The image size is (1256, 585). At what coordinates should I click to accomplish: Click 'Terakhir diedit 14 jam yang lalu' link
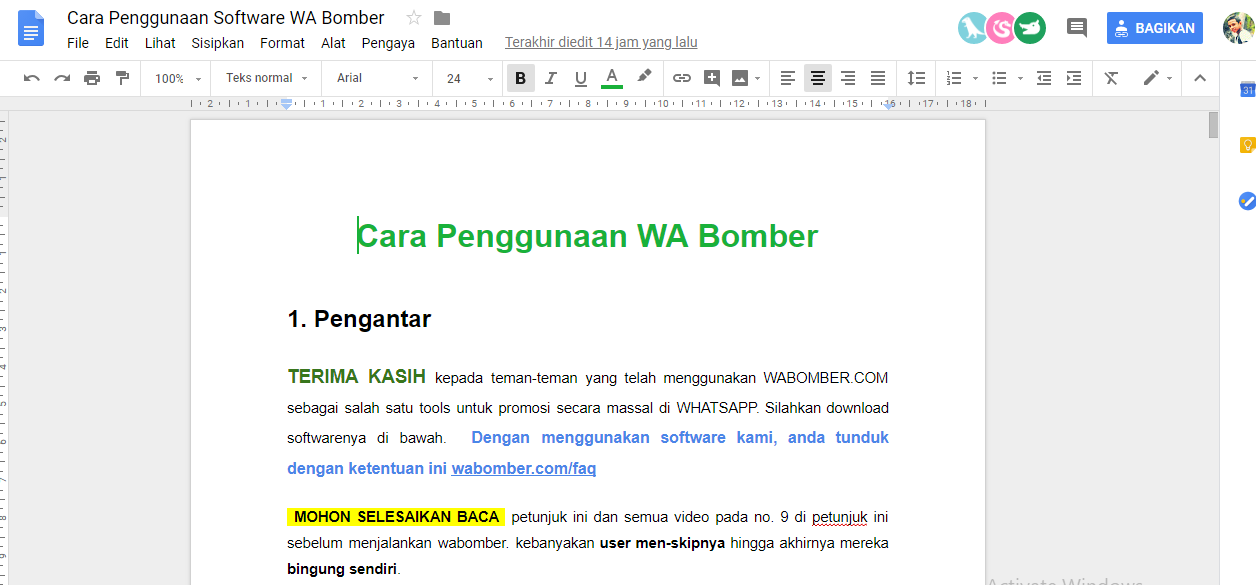click(601, 43)
